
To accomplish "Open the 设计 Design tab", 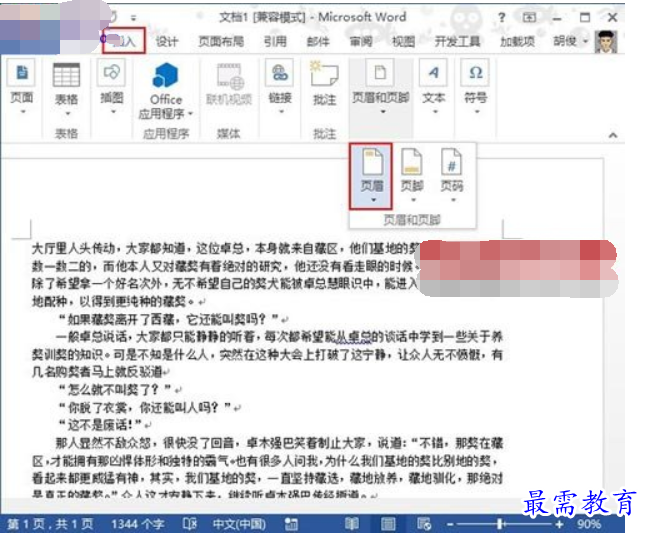I will click(167, 42).
